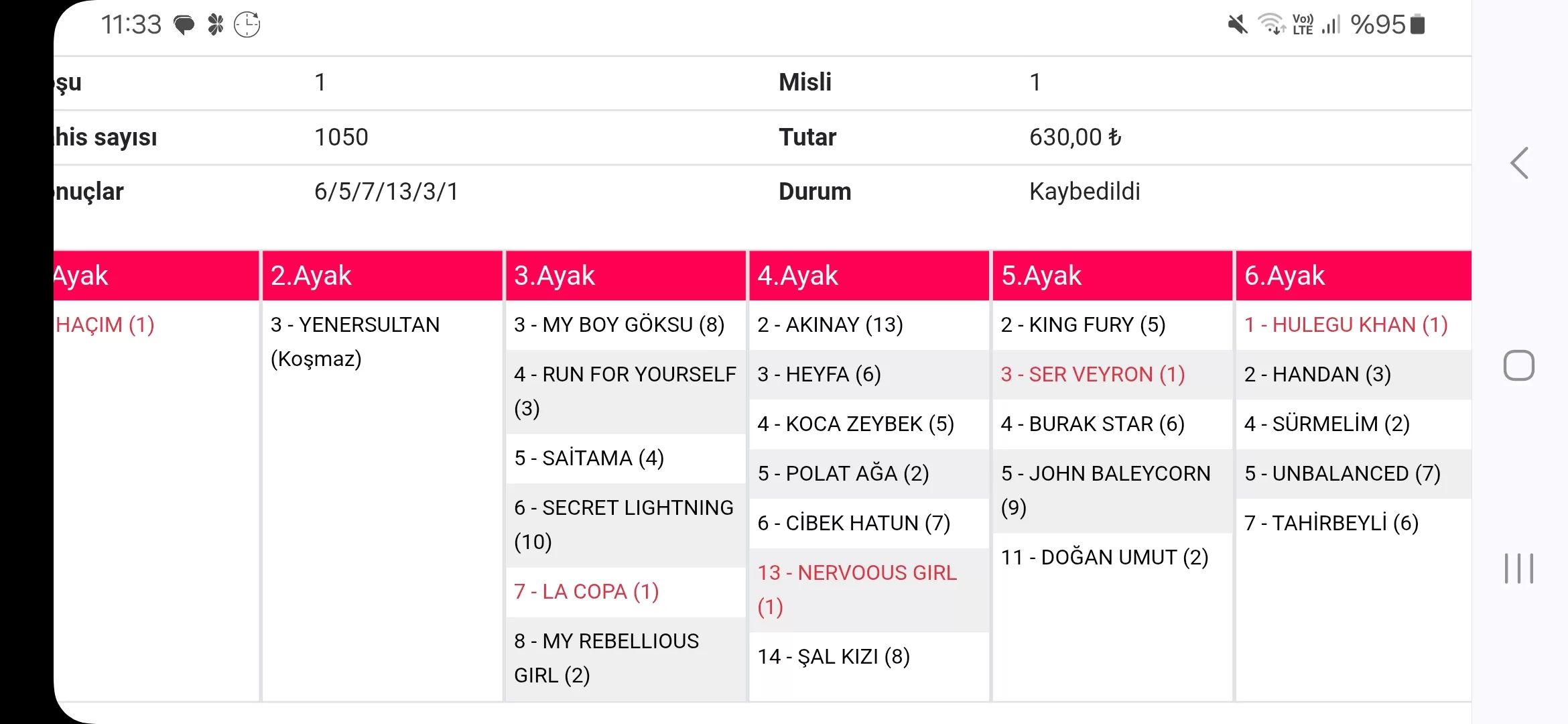Select the 6.Ayak column header
Image resolution: width=1568 pixels, height=724 pixels.
[1352, 276]
